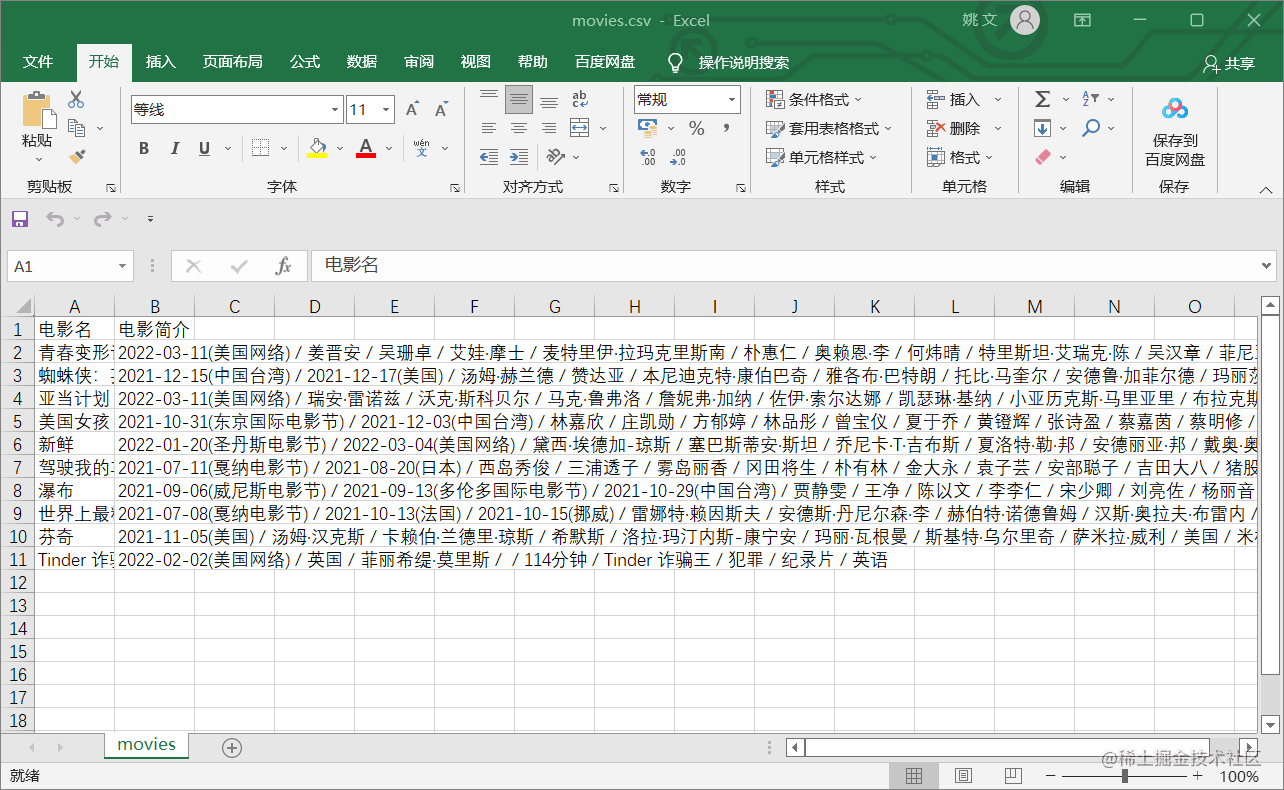
Task: Apply the fill color bucket
Action: [318, 148]
